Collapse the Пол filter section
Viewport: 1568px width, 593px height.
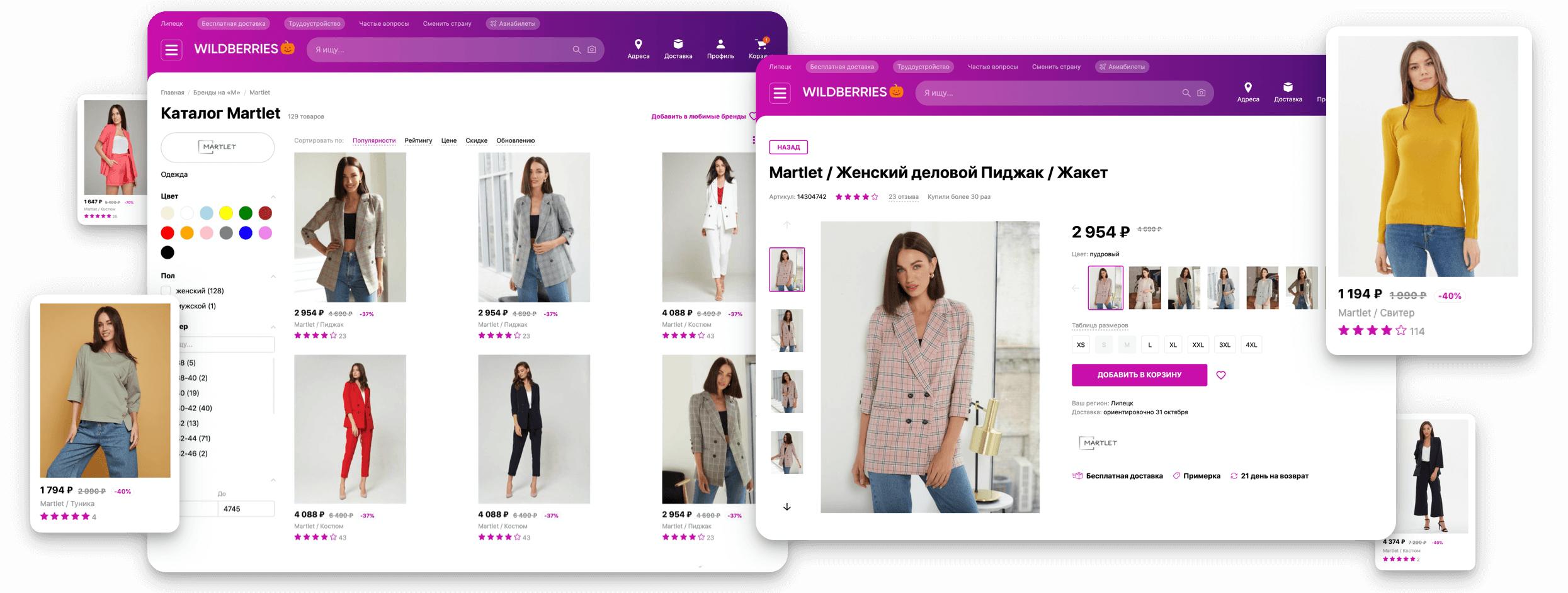pyautogui.click(x=273, y=276)
